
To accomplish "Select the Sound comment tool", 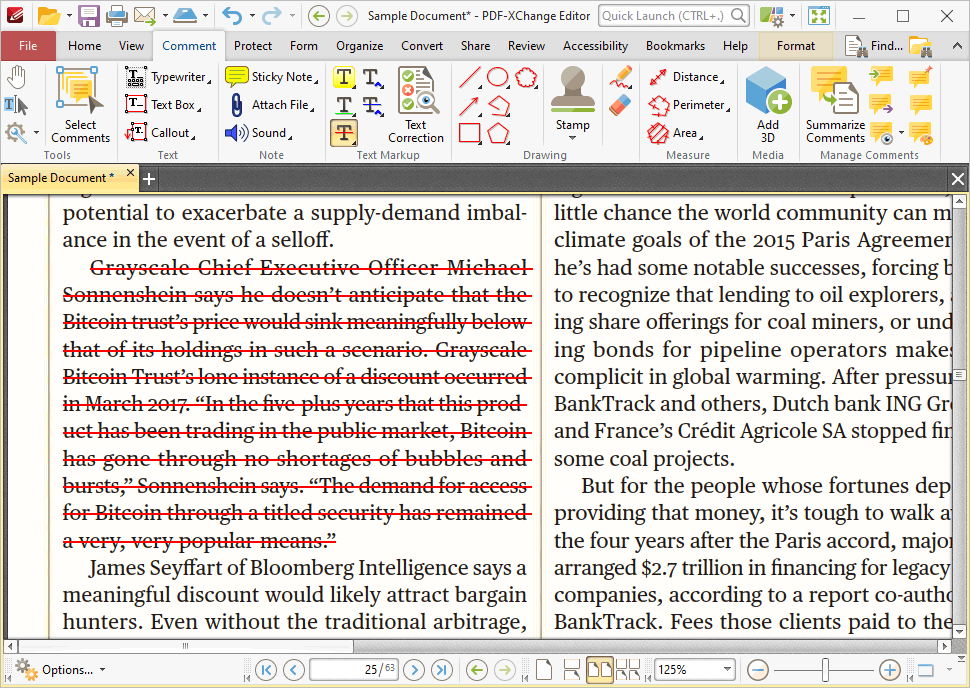I will 259,133.
